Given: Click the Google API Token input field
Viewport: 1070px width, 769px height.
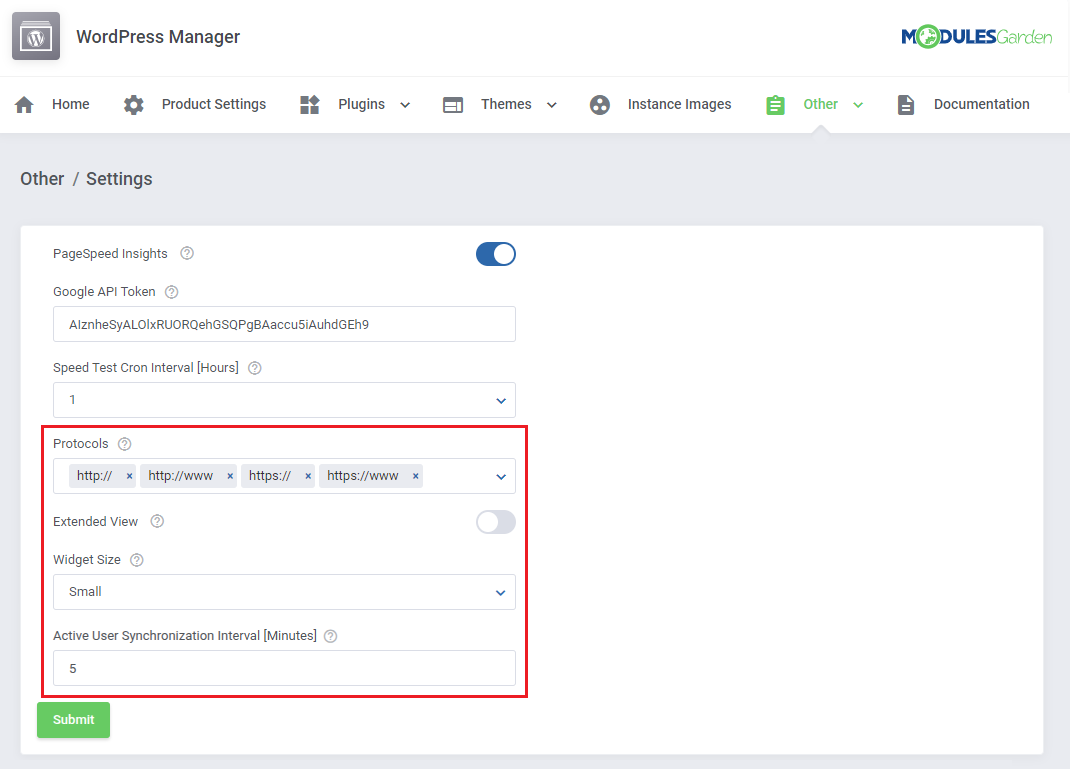Looking at the screenshot, I should [x=284, y=324].
